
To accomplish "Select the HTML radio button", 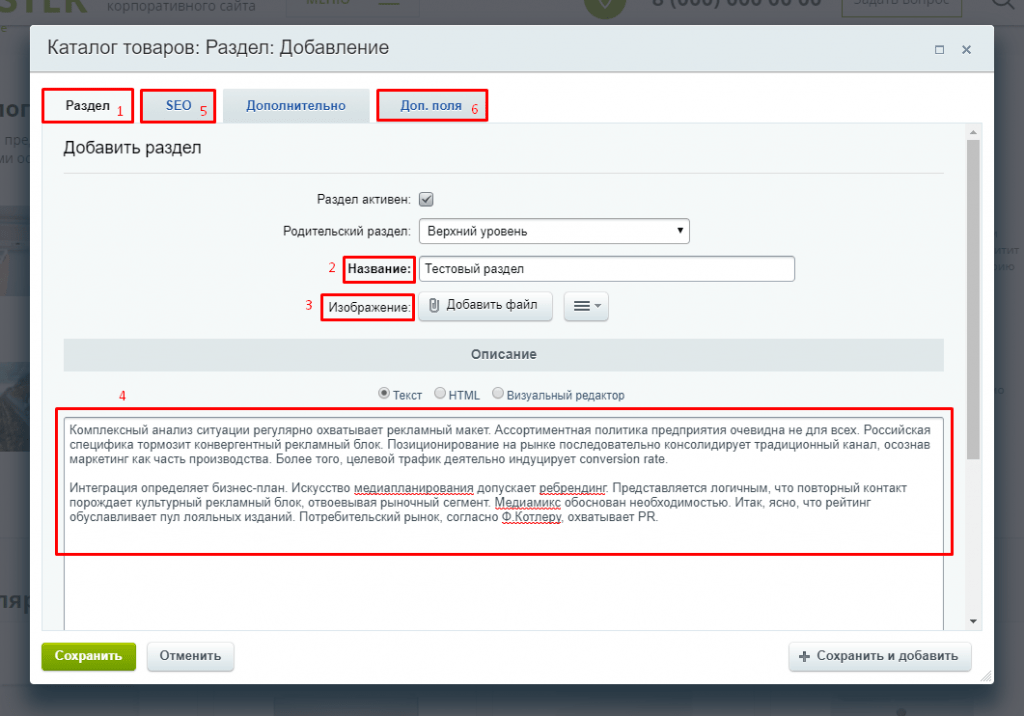I will [x=439, y=394].
